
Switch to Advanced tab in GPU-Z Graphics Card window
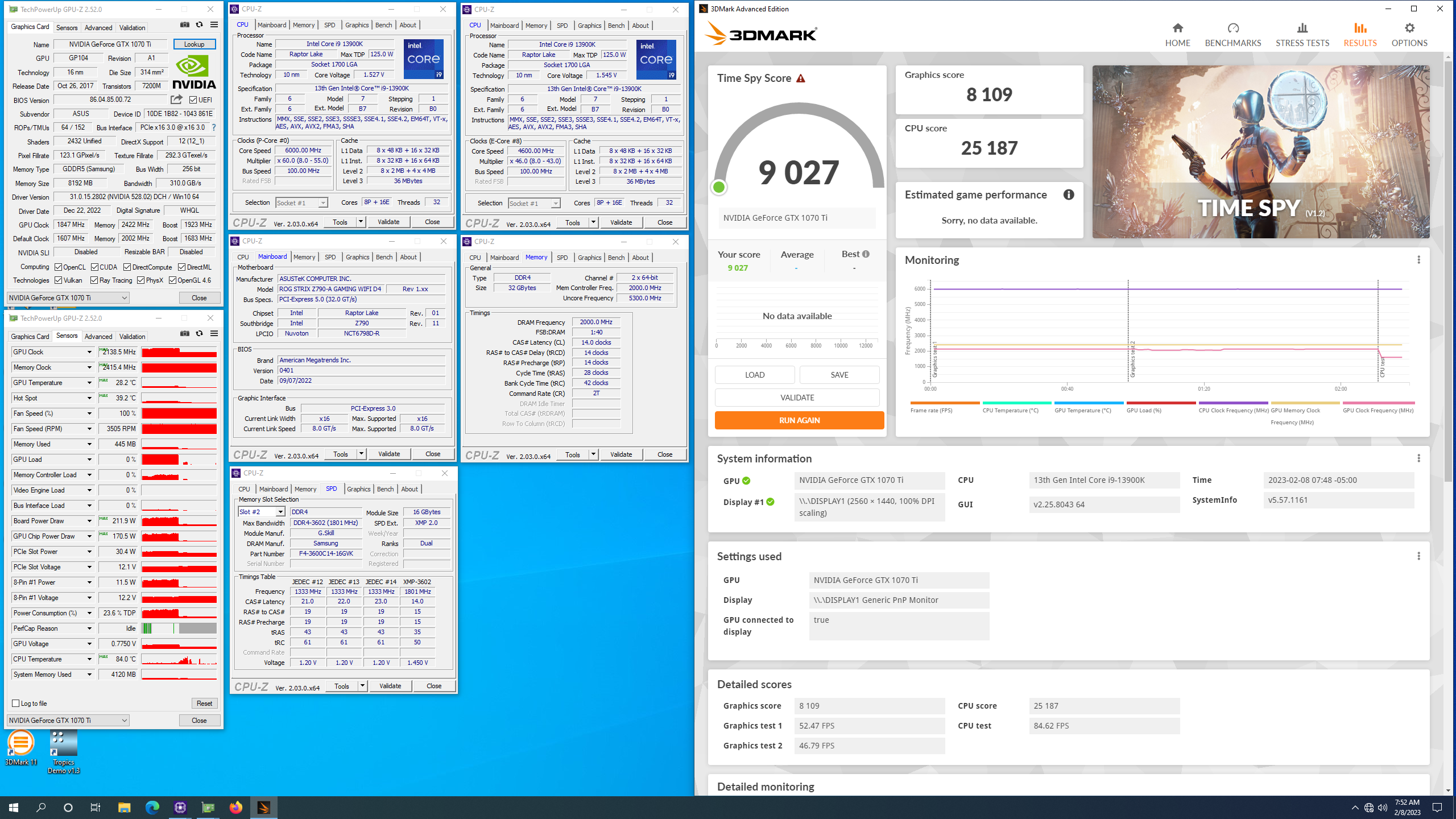tap(98, 27)
